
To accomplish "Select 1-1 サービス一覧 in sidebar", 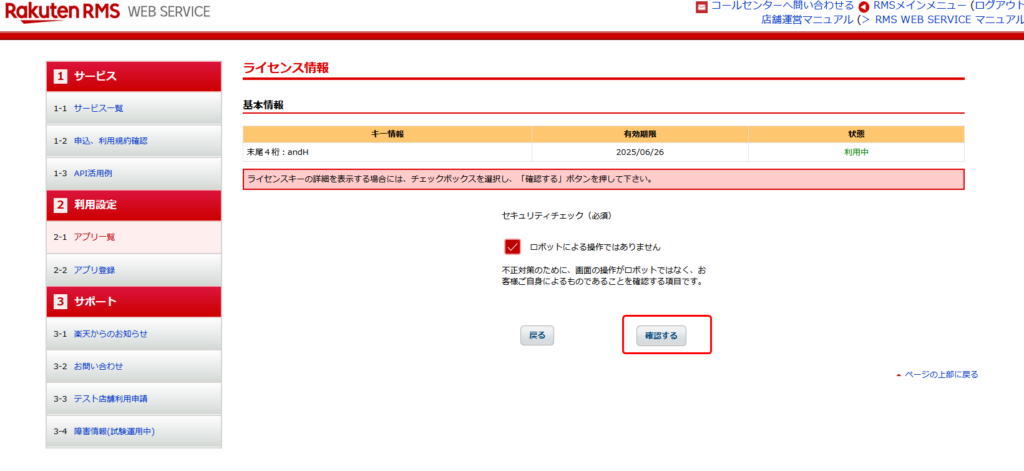I will 98,108.
